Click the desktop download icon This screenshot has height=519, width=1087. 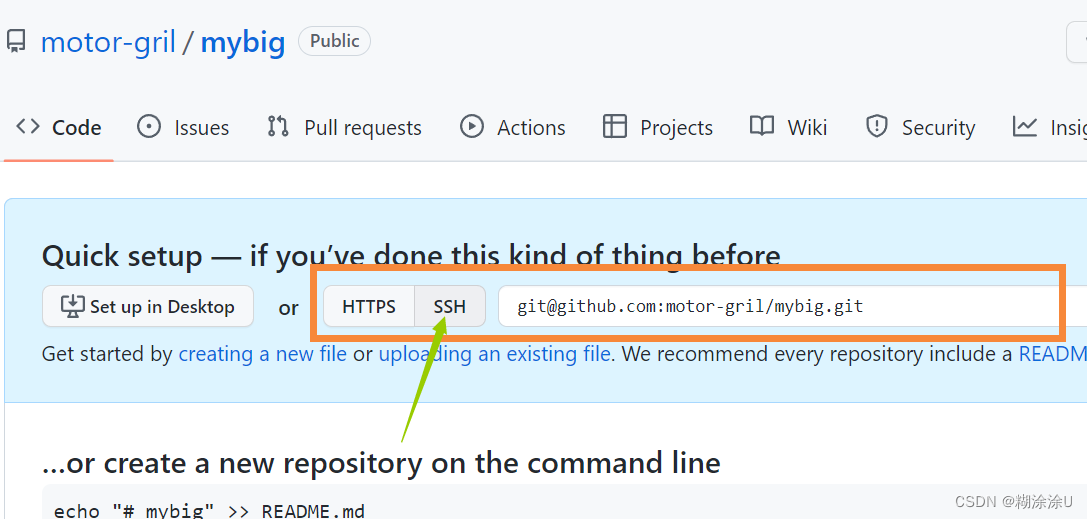click(x=72, y=306)
